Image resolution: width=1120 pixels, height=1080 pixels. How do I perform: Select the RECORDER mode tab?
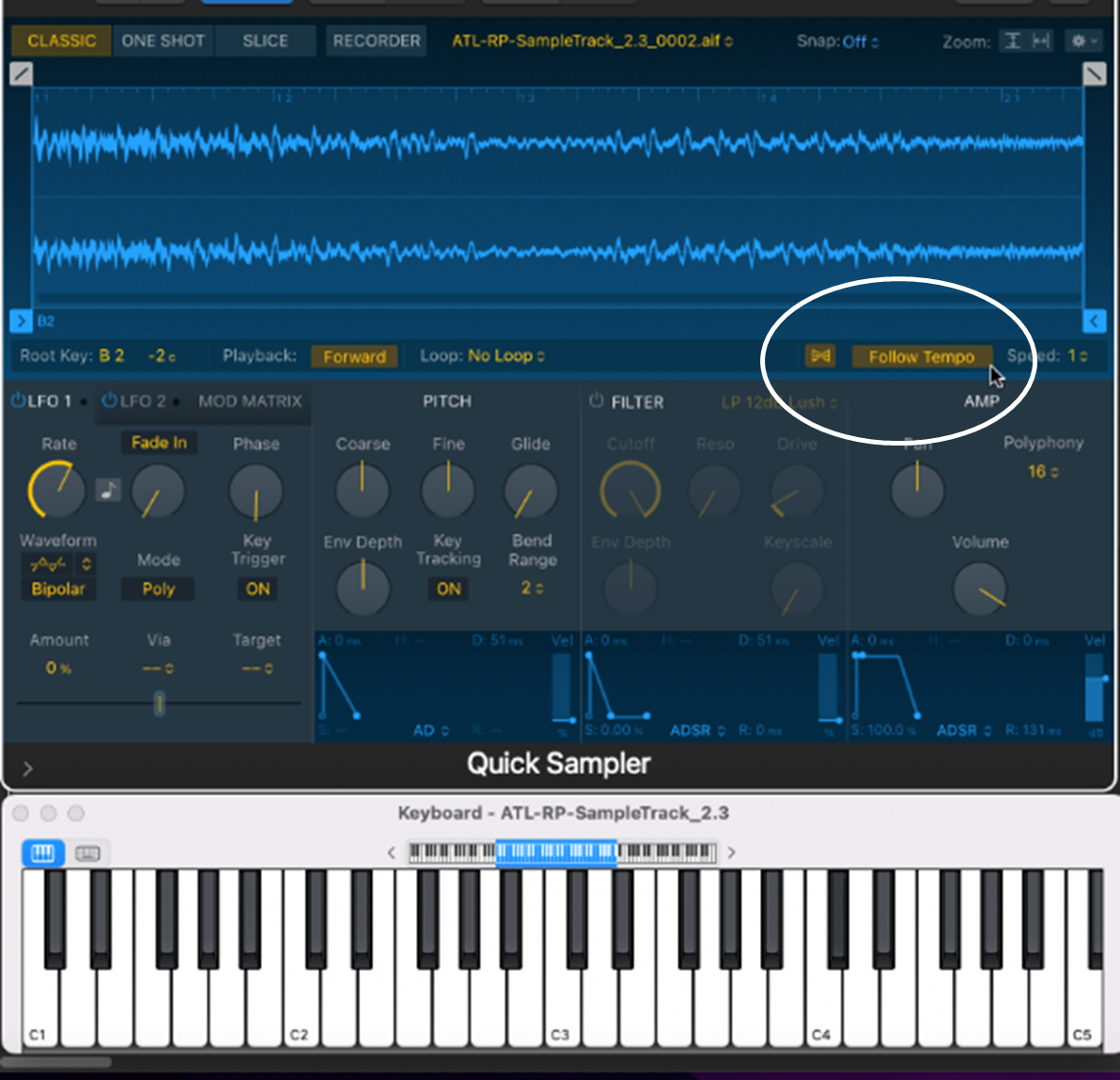[x=377, y=40]
